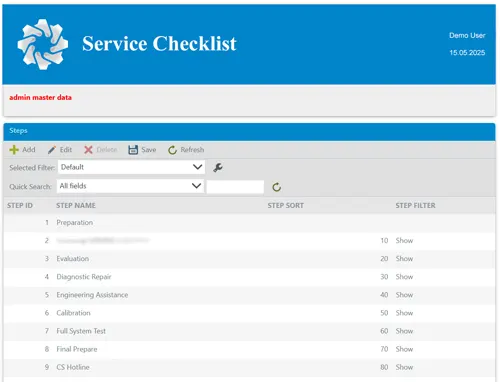Select the Preparation row

[249, 223]
